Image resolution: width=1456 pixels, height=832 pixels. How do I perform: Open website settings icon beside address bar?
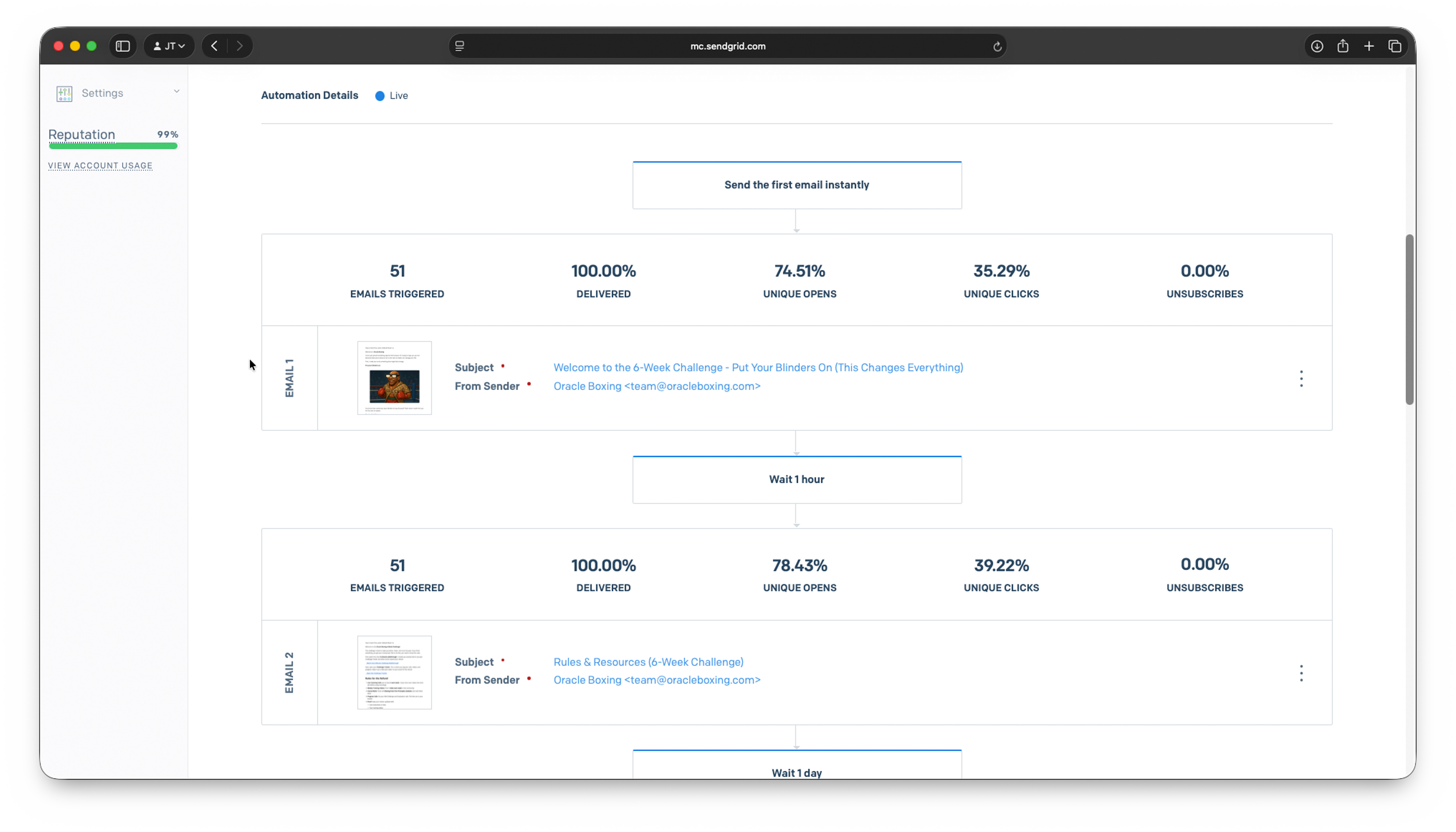(459, 46)
